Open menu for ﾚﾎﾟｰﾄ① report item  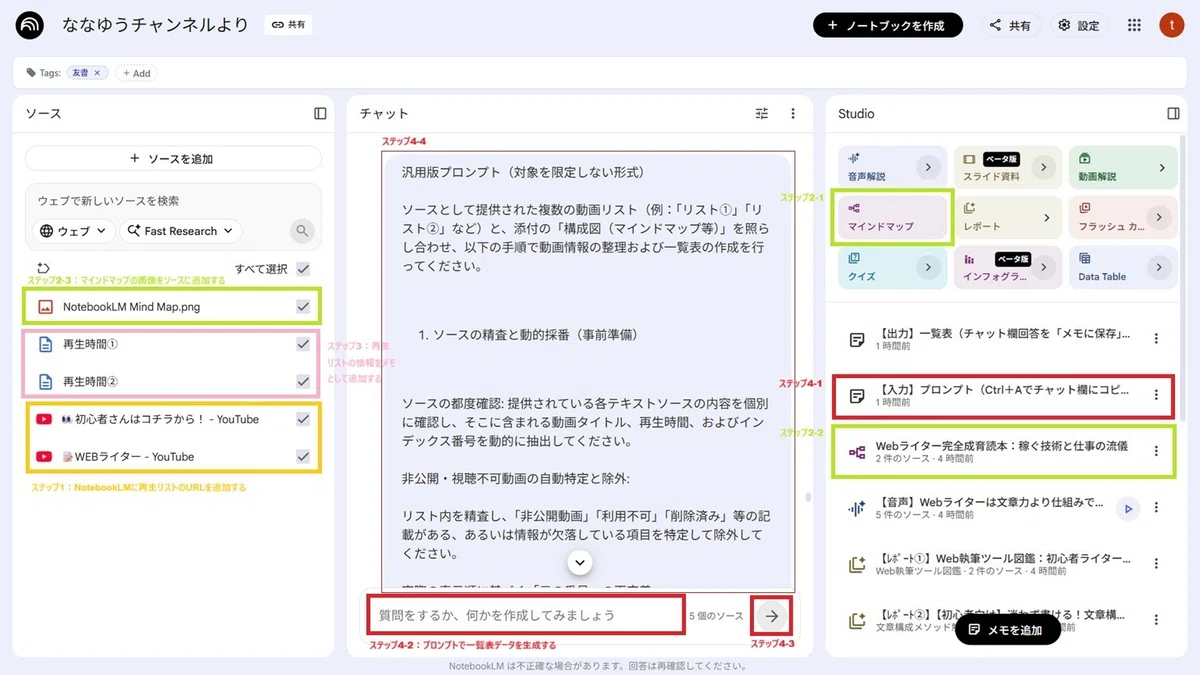(x=1156, y=565)
